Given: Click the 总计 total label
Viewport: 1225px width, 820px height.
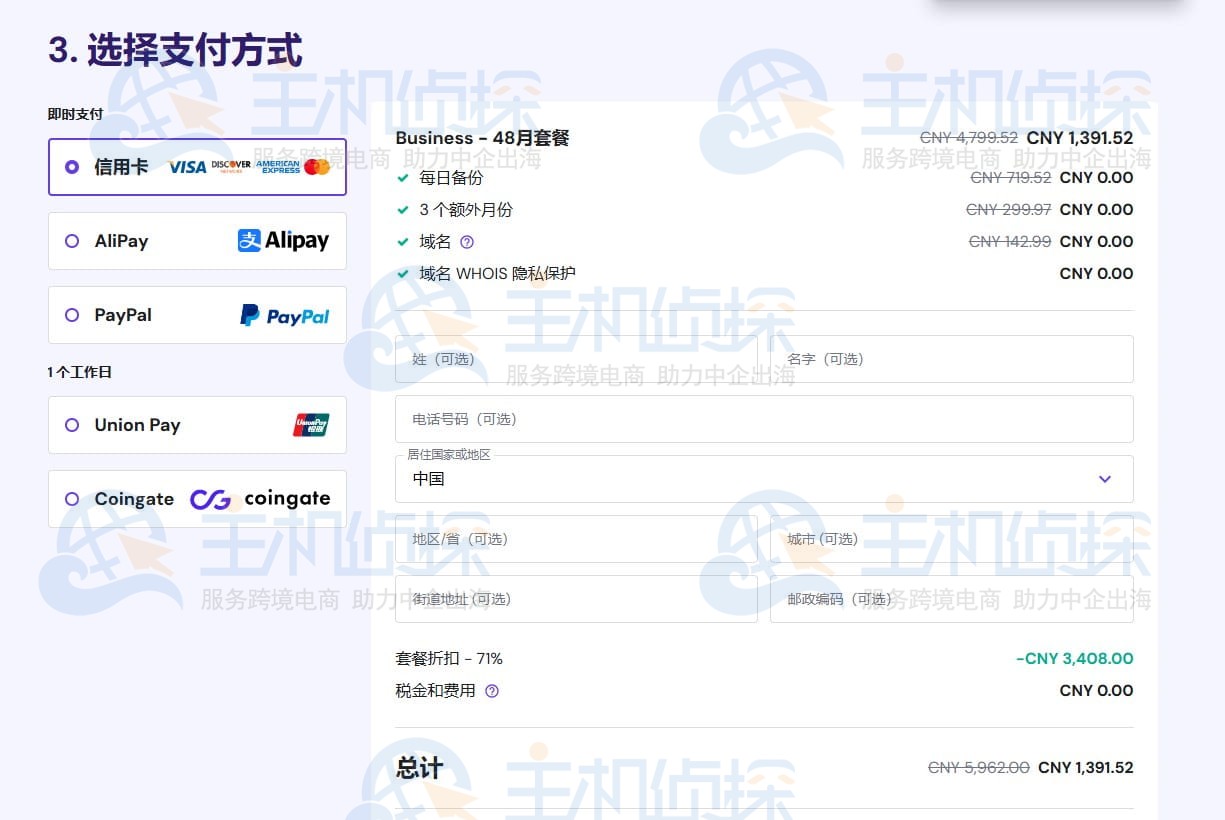Looking at the screenshot, I should pyautogui.click(x=419, y=768).
